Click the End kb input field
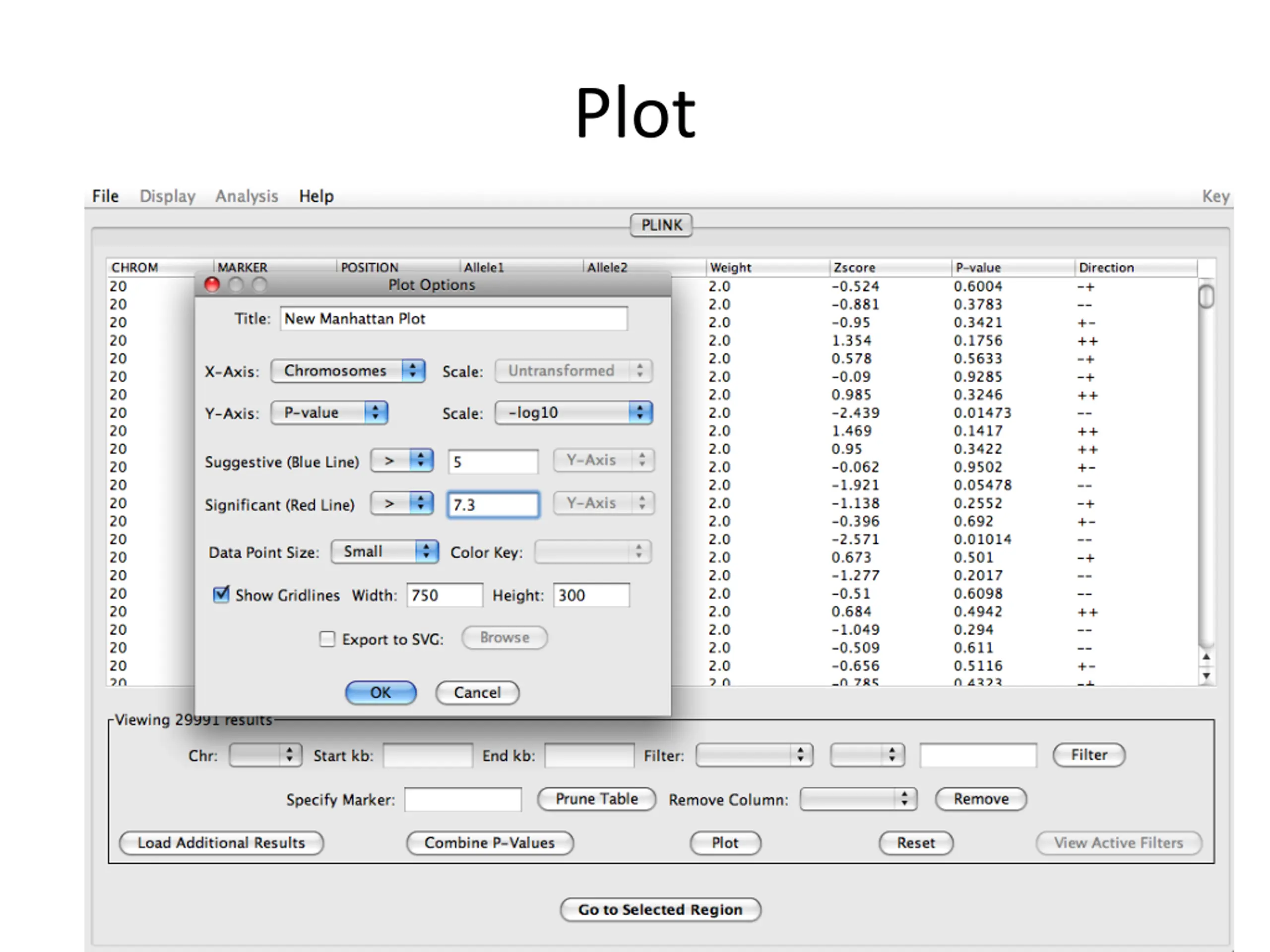The height and width of the screenshot is (952, 1270). pos(590,755)
